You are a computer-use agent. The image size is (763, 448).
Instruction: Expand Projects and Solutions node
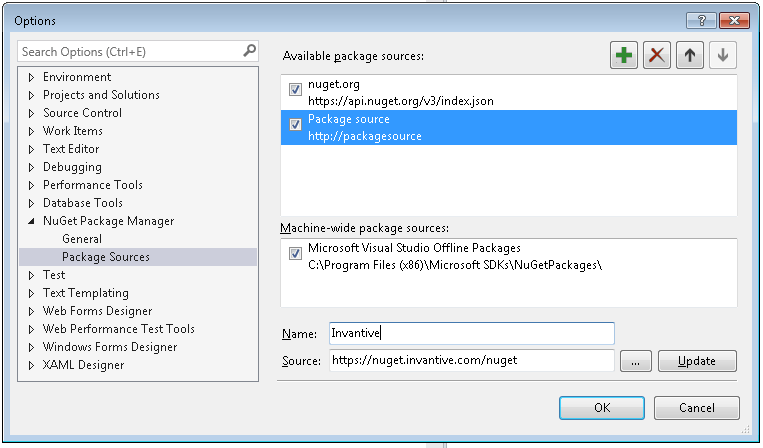click(31, 95)
